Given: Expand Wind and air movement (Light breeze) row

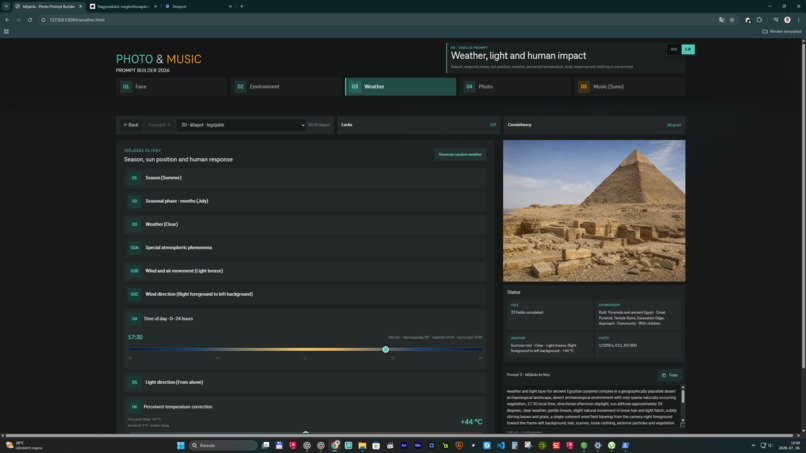Looking at the screenshot, I should [305, 271].
